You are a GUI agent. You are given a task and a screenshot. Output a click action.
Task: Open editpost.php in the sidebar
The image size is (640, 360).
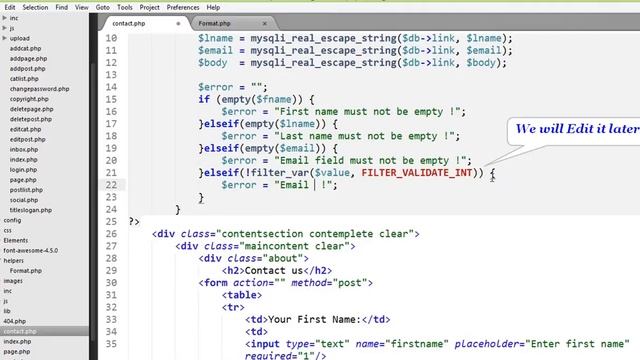pos(27,139)
